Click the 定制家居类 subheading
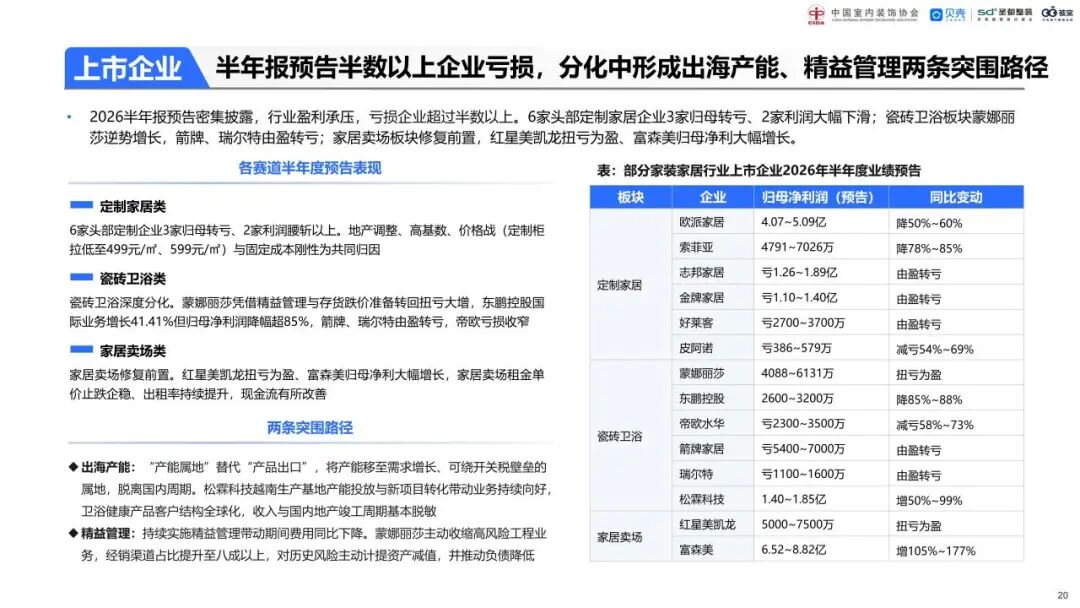 132,207
